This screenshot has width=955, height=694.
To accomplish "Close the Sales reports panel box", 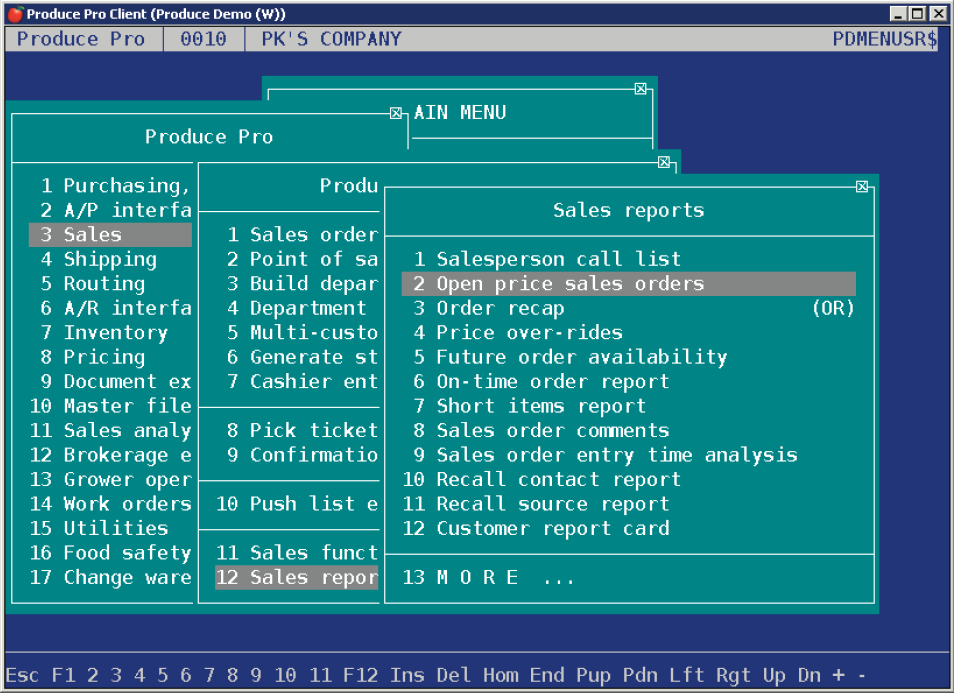I will [862, 186].
